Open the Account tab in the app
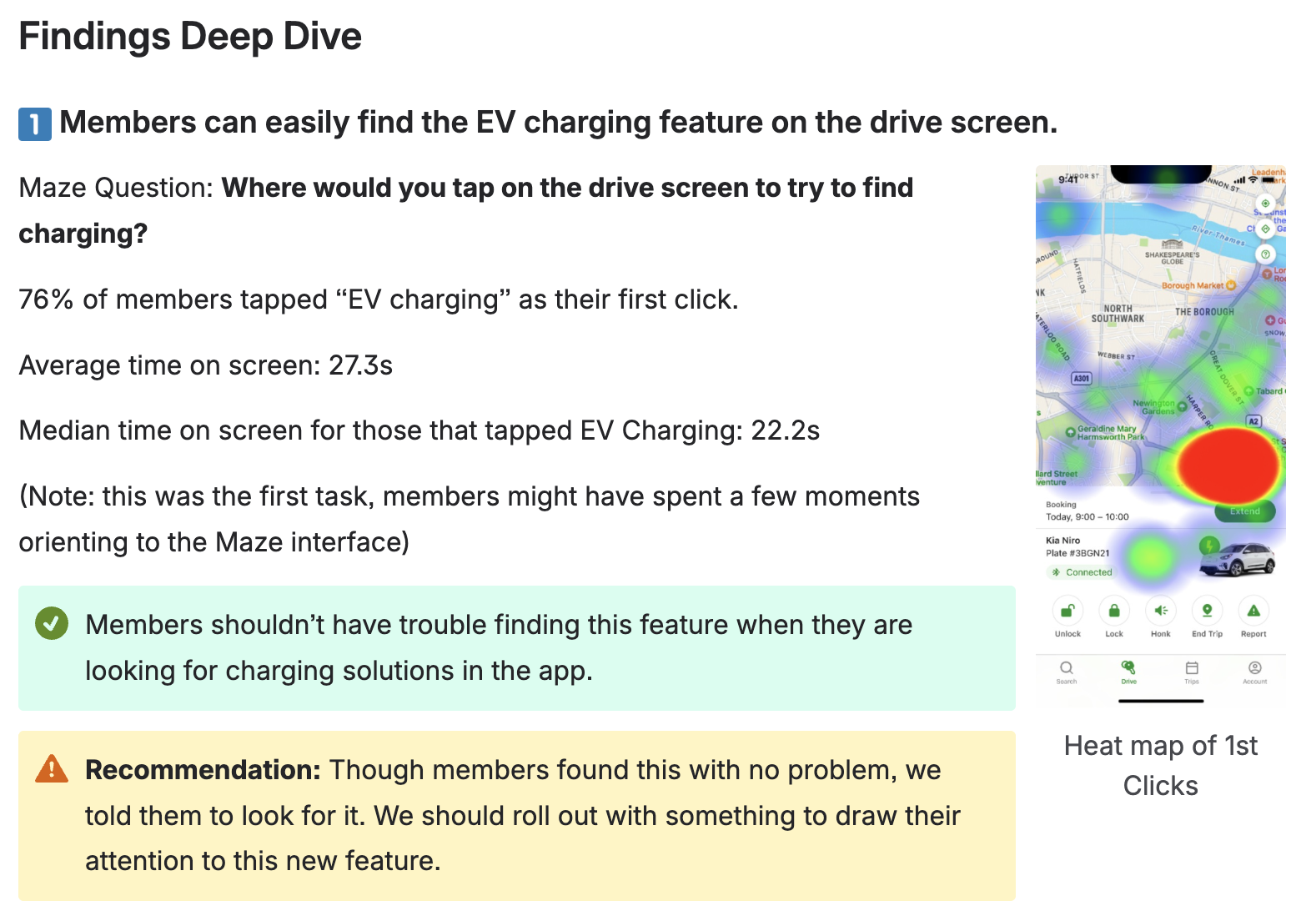The image size is (1316, 921). point(1254,672)
